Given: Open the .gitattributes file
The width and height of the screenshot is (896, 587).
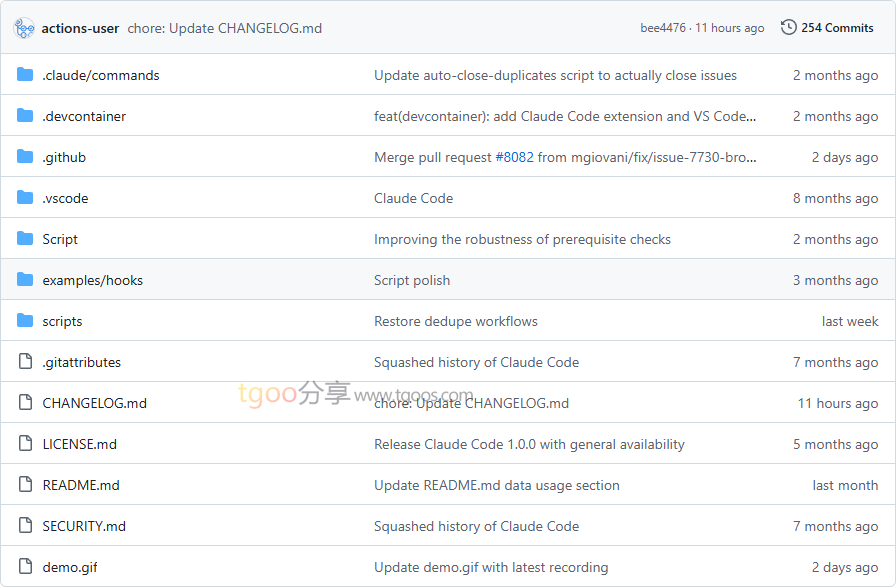Looking at the screenshot, I should tap(81, 362).
